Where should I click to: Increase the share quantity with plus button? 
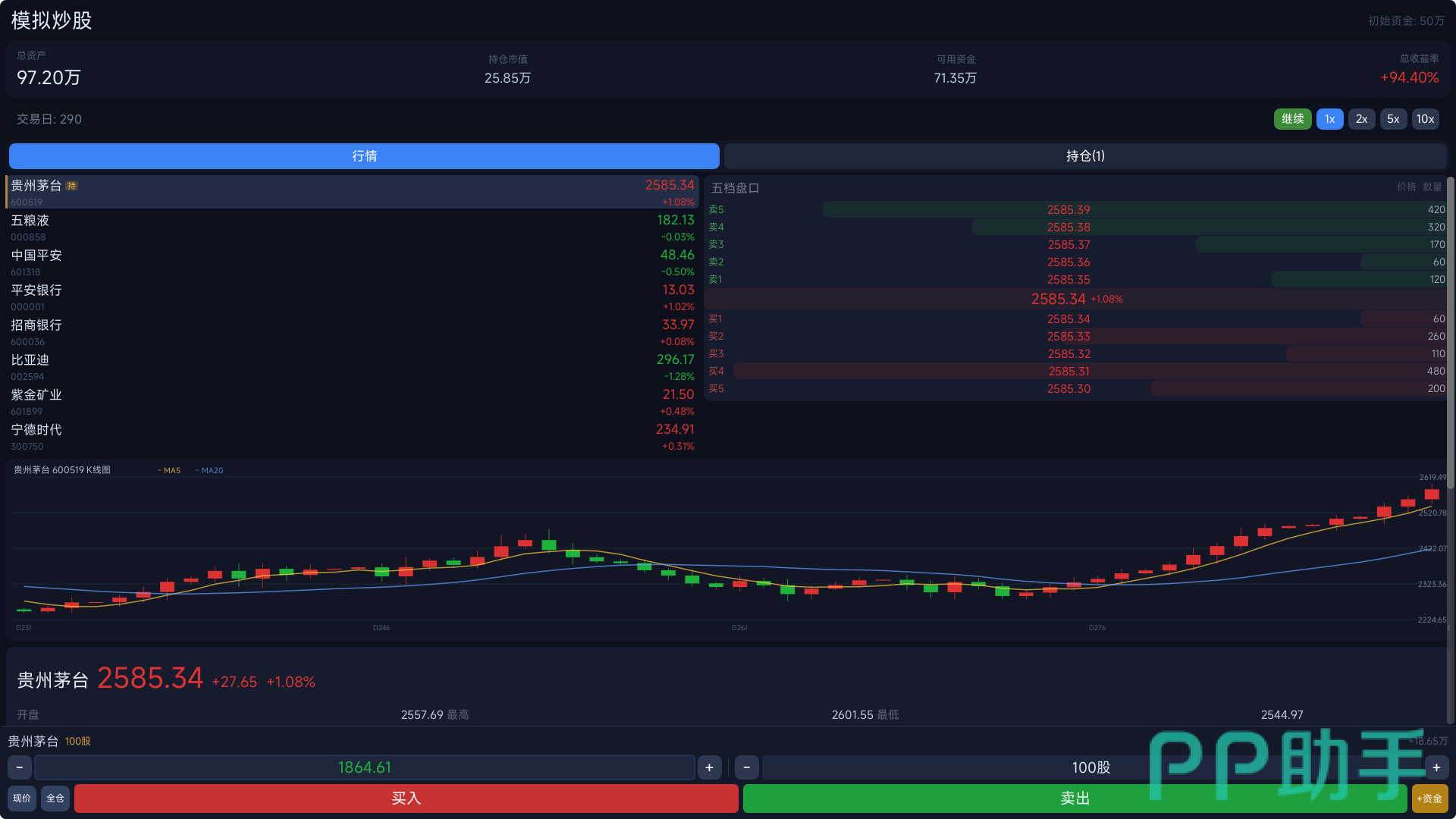1436,767
